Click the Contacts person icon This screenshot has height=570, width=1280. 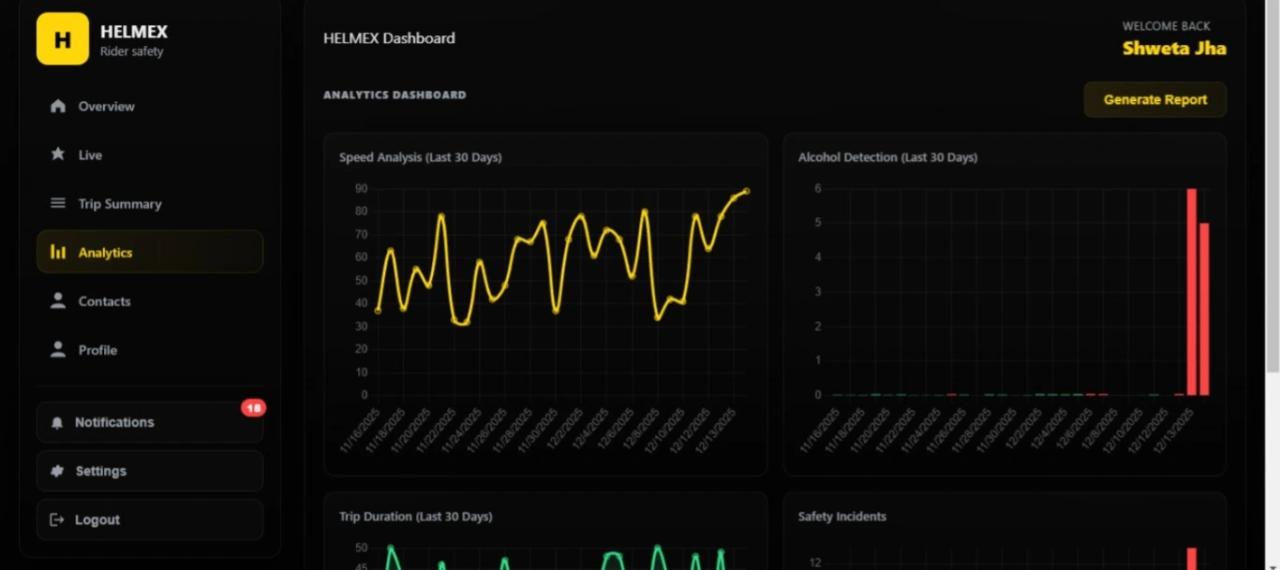pos(58,301)
